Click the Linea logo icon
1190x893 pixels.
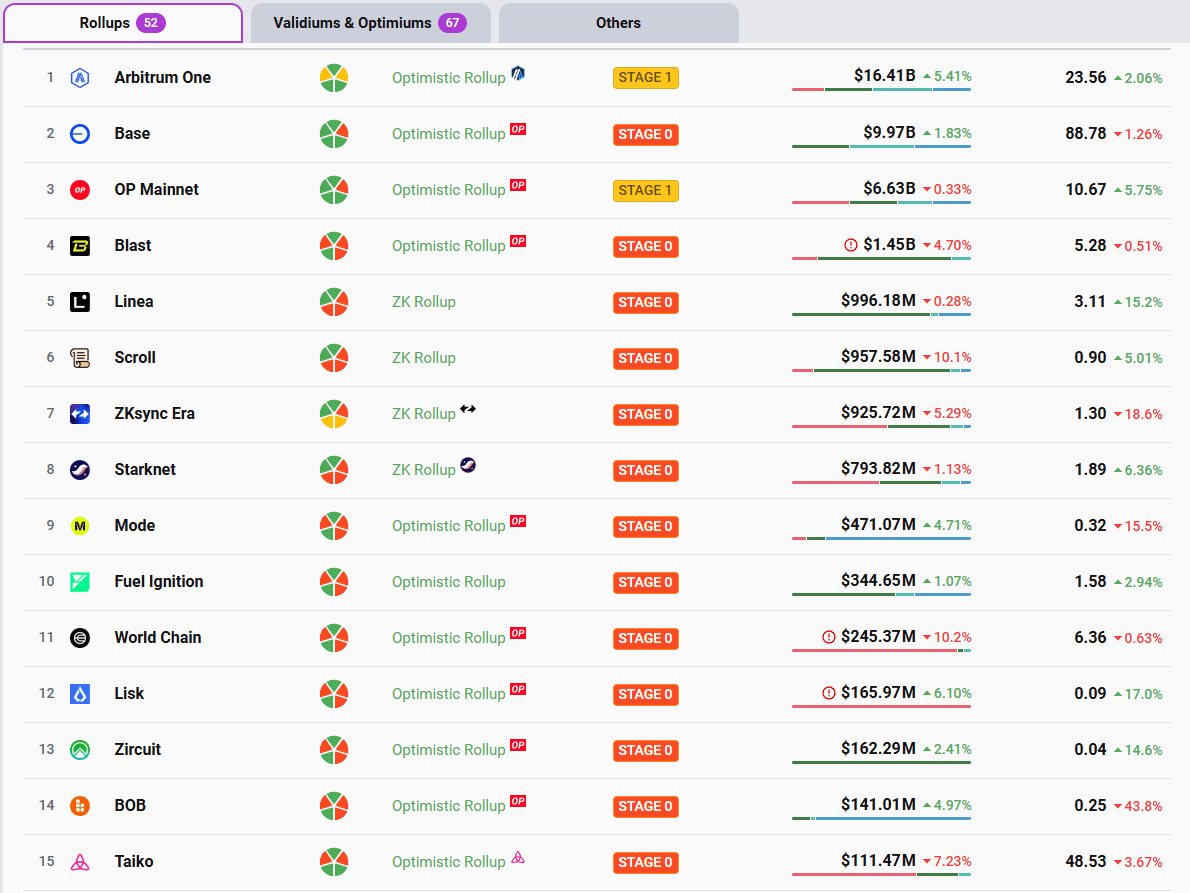(x=80, y=302)
